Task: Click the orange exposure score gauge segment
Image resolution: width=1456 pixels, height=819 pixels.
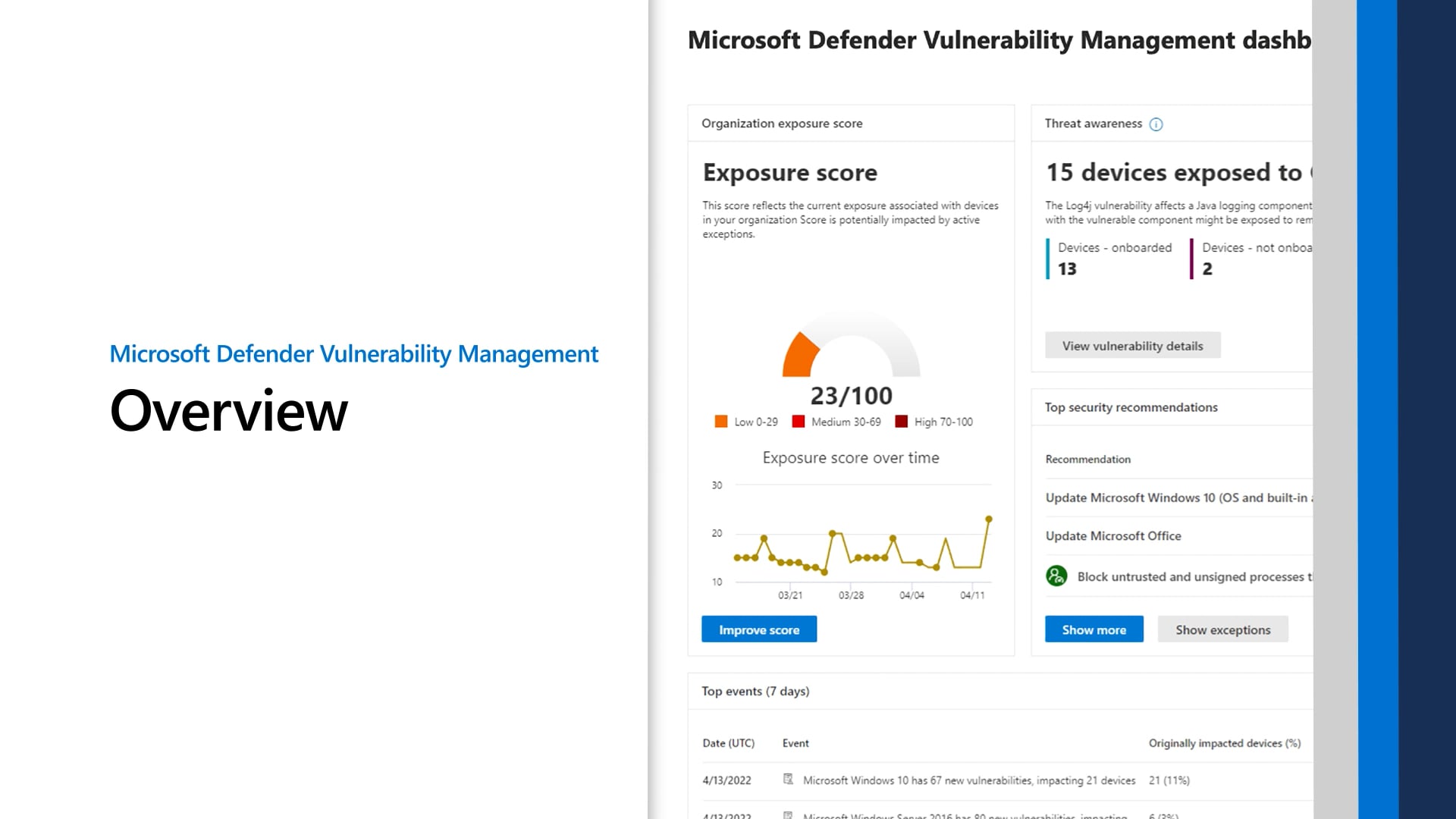Action: tap(800, 356)
